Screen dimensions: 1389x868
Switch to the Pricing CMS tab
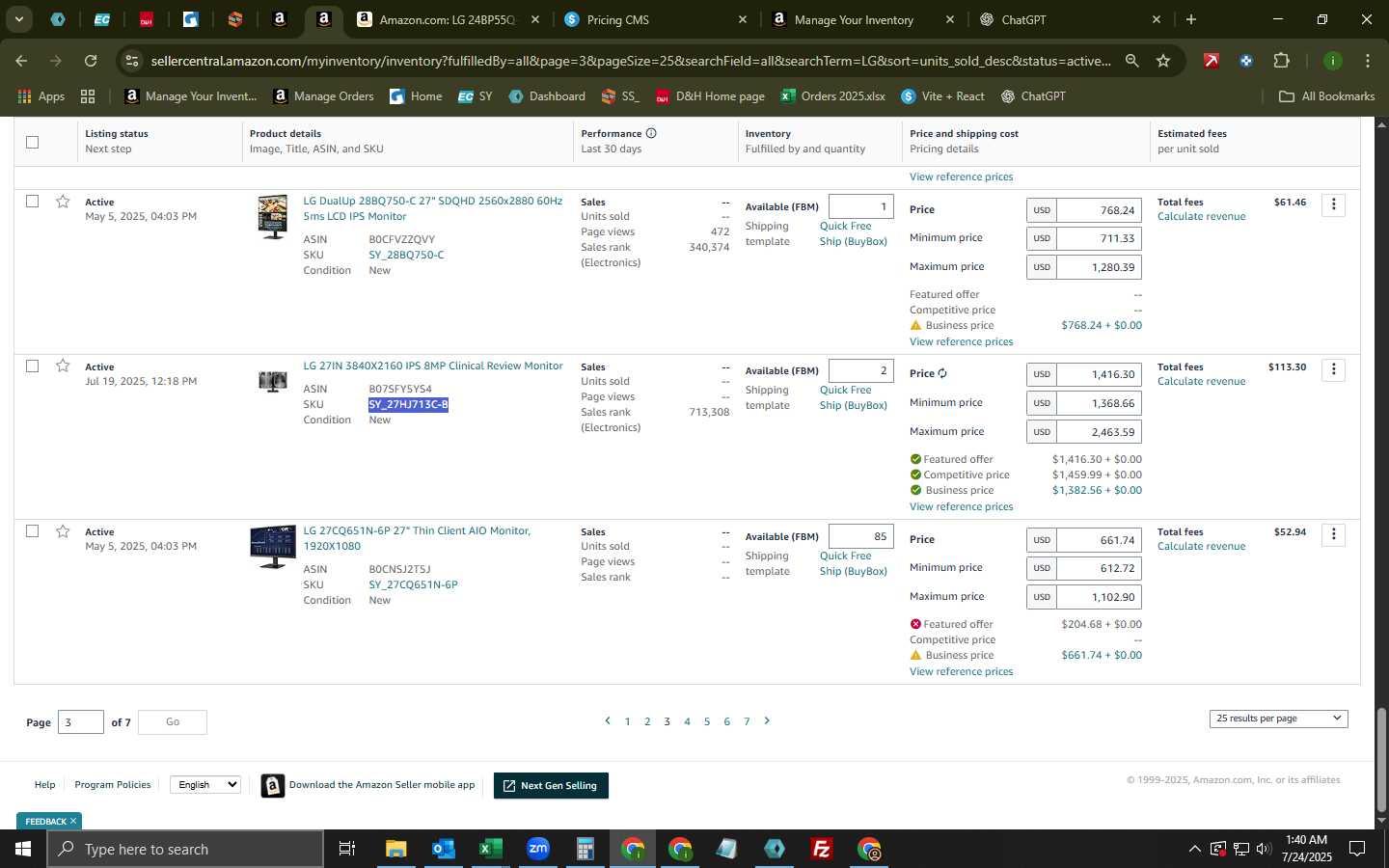click(656, 19)
